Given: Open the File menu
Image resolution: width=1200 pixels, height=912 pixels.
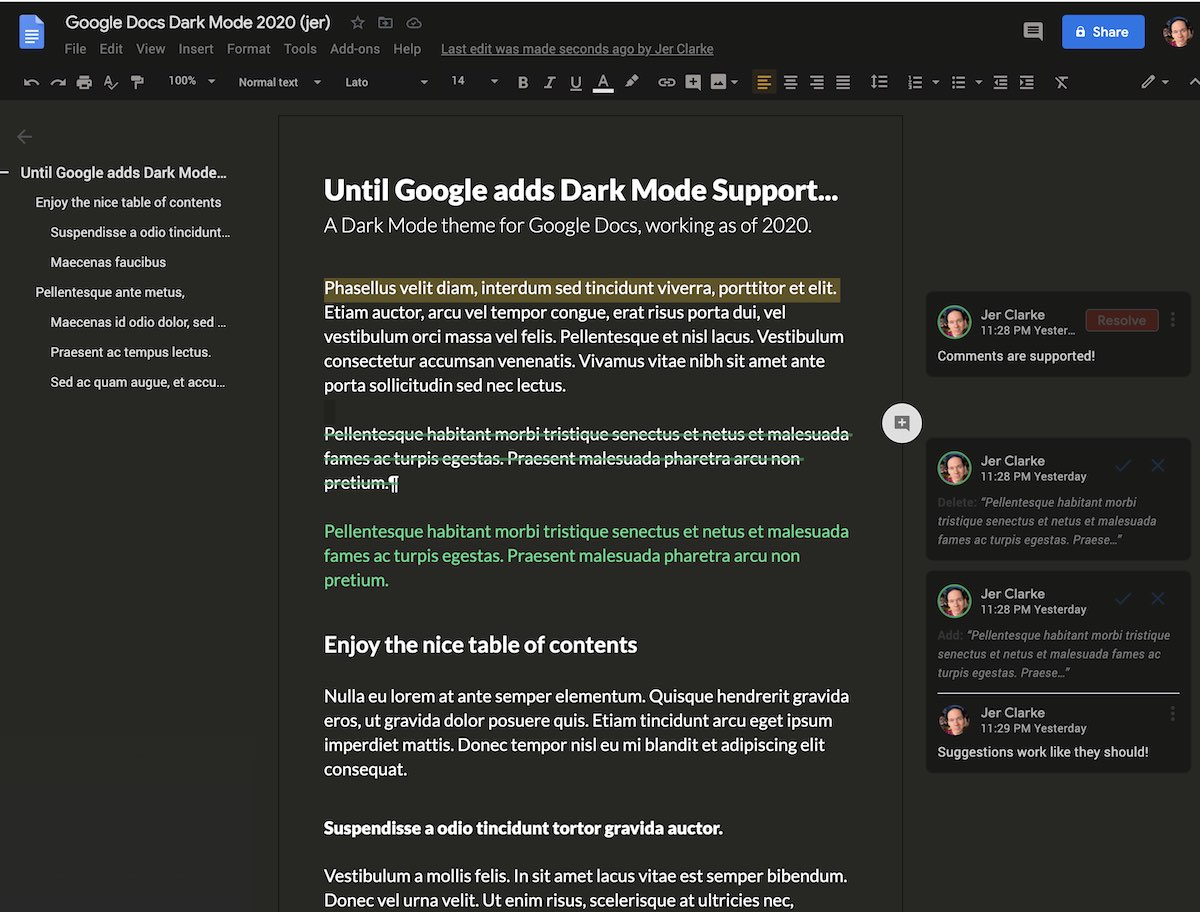Looking at the screenshot, I should click(75, 49).
